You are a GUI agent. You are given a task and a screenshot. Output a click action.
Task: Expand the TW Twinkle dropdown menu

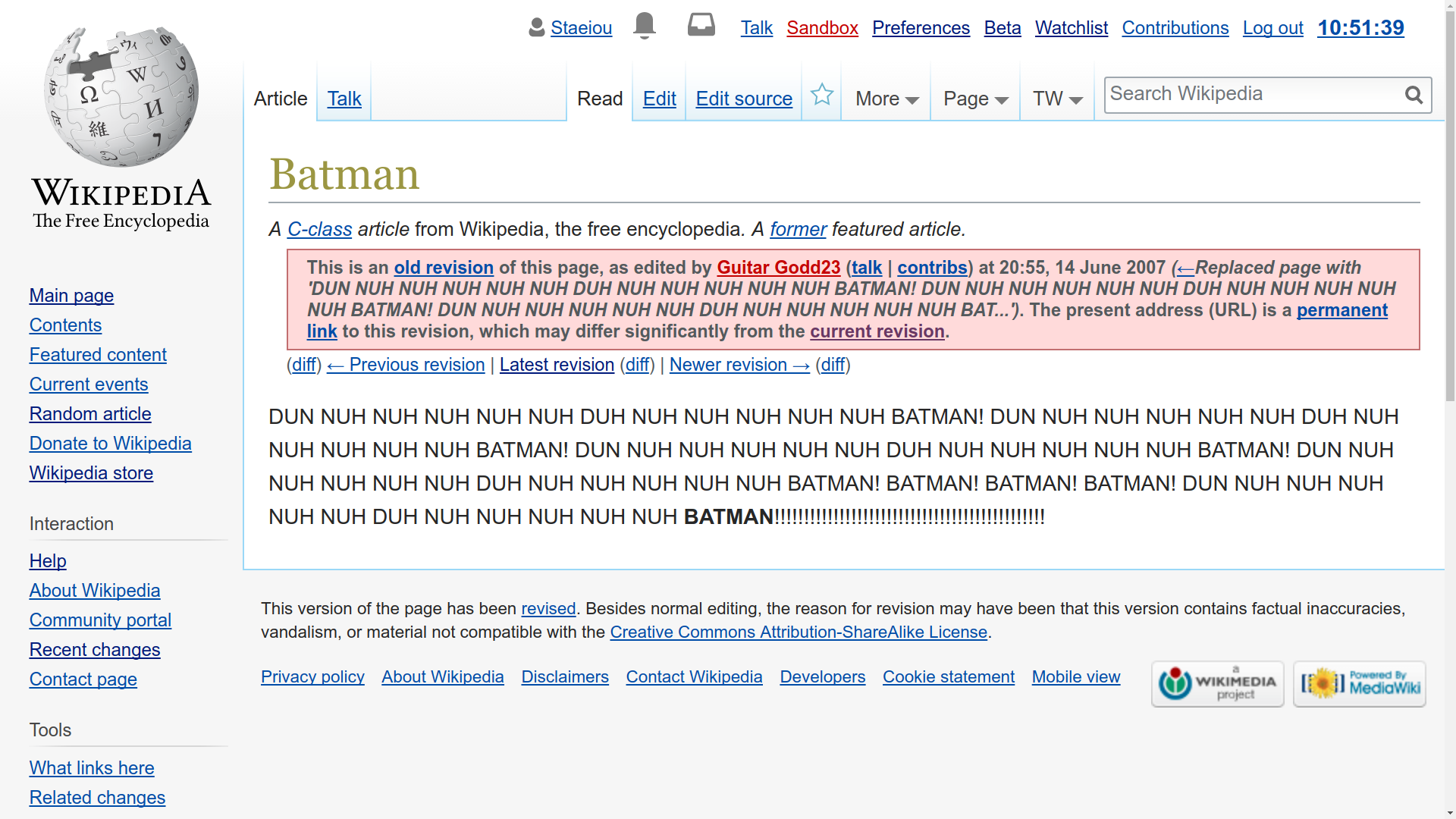(x=1057, y=99)
